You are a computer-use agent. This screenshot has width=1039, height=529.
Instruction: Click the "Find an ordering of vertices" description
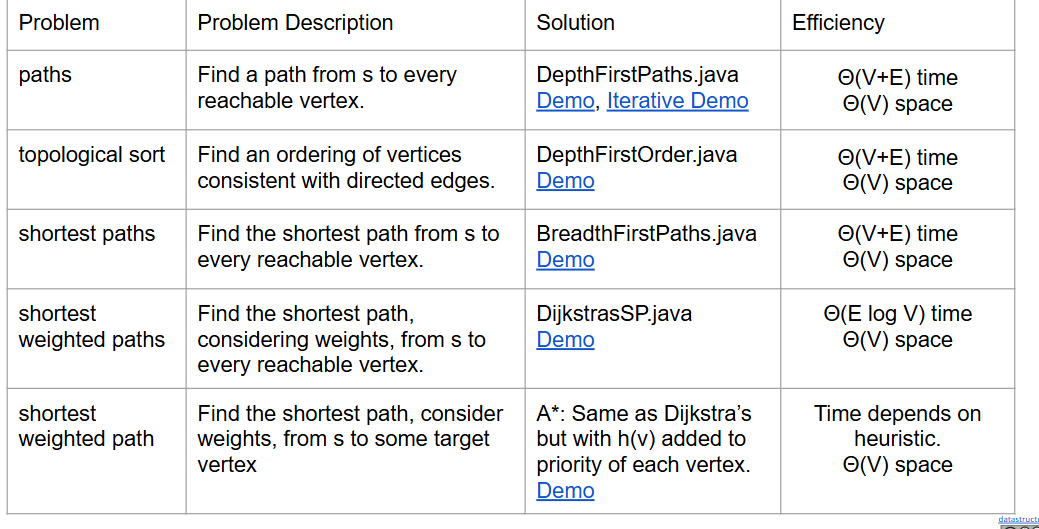pos(330,155)
